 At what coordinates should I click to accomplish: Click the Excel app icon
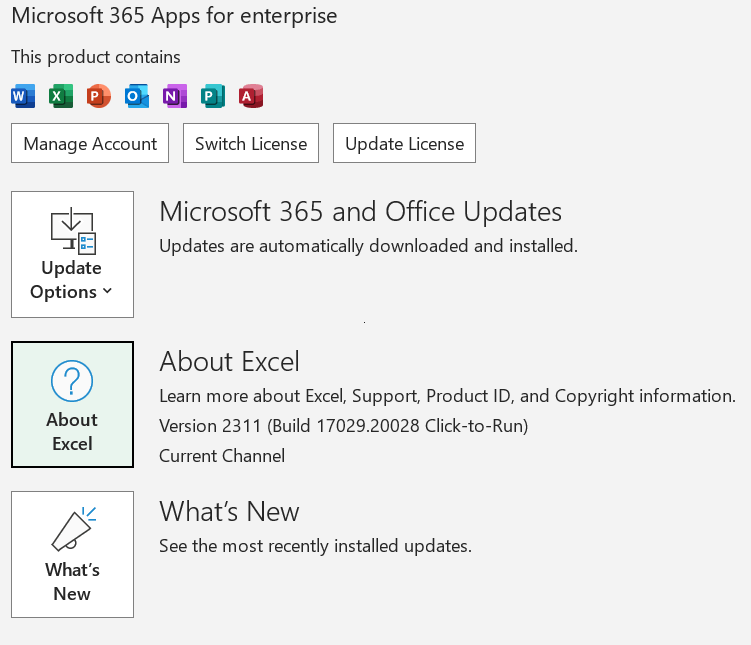[61, 96]
